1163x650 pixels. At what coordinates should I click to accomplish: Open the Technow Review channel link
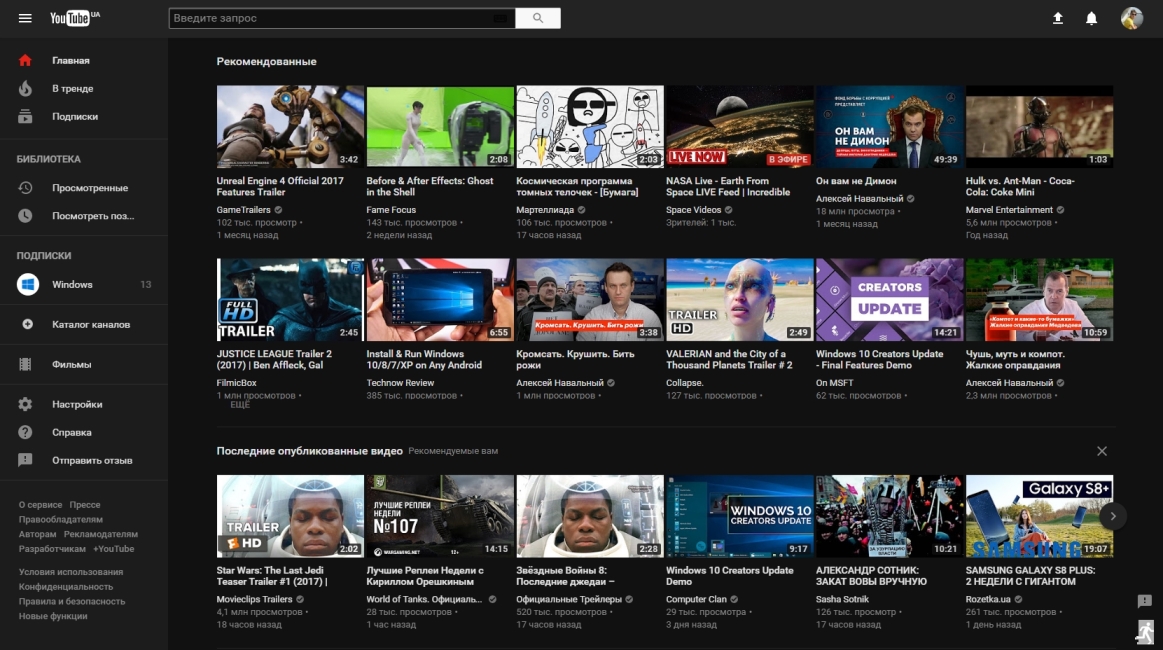pyautogui.click(x=400, y=383)
